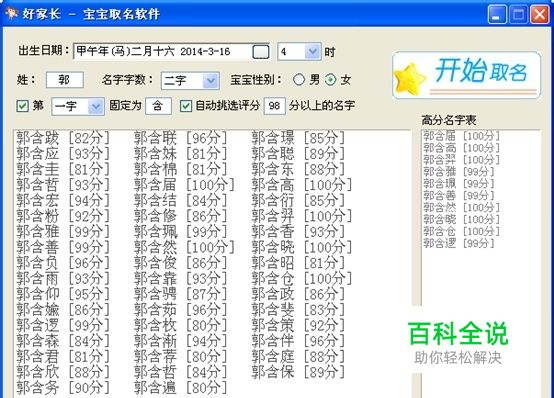Select 郭含雅 [99分] in main results list
Viewport: 554px width, 398px height.
click(63, 232)
